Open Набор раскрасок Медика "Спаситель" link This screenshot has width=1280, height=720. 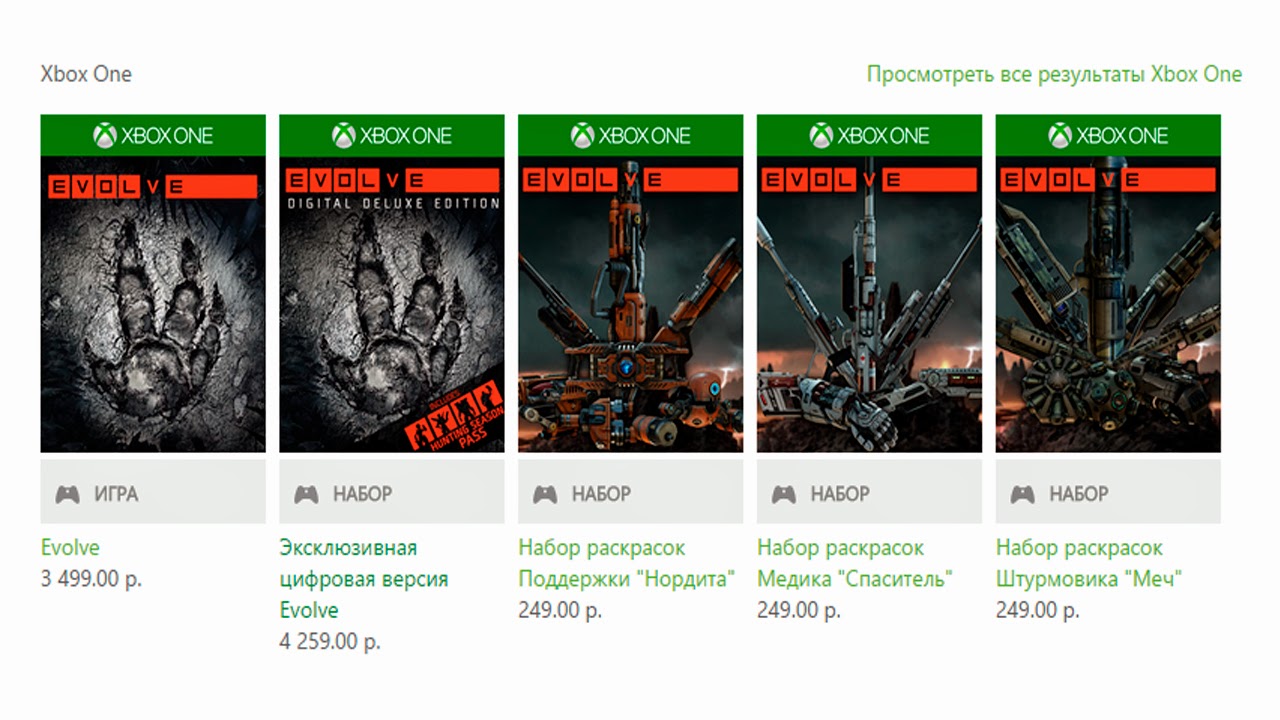pyautogui.click(x=855, y=564)
